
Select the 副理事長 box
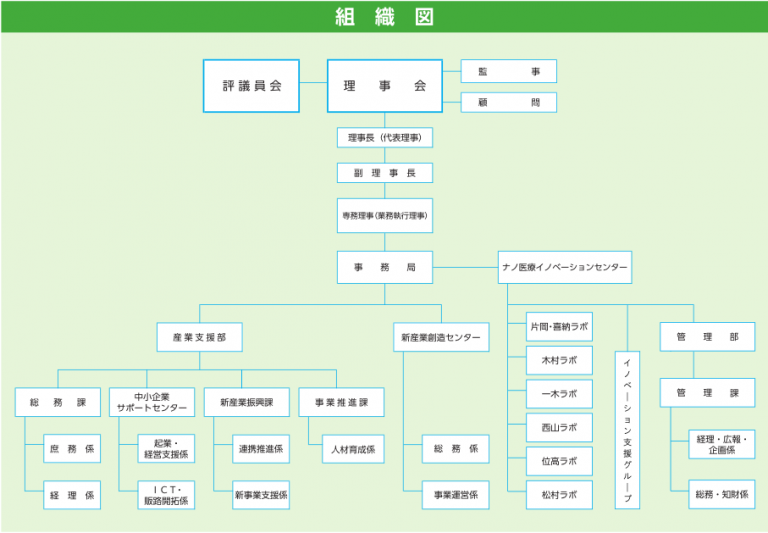pyautogui.click(x=385, y=173)
